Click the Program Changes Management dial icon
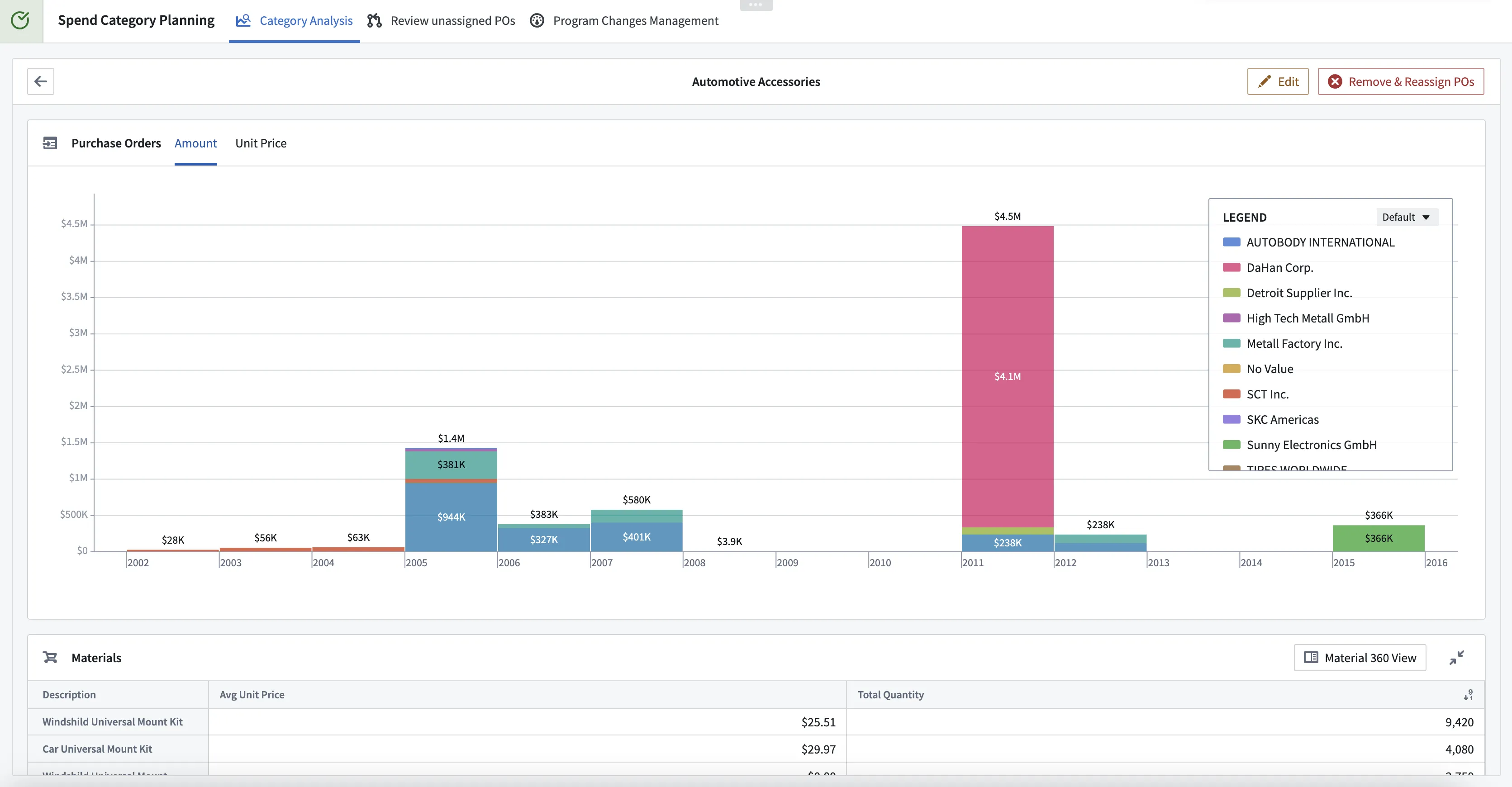This screenshot has width=1512, height=787. tap(537, 21)
